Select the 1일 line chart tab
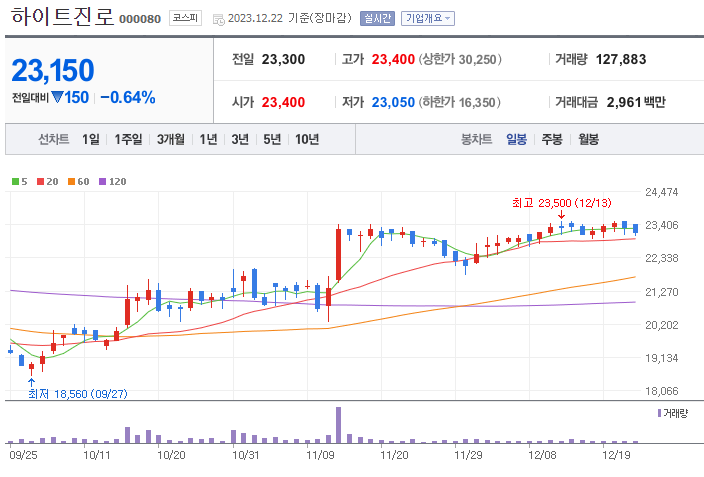Image resolution: width=704 pixels, height=477 pixels. coord(91,139)
